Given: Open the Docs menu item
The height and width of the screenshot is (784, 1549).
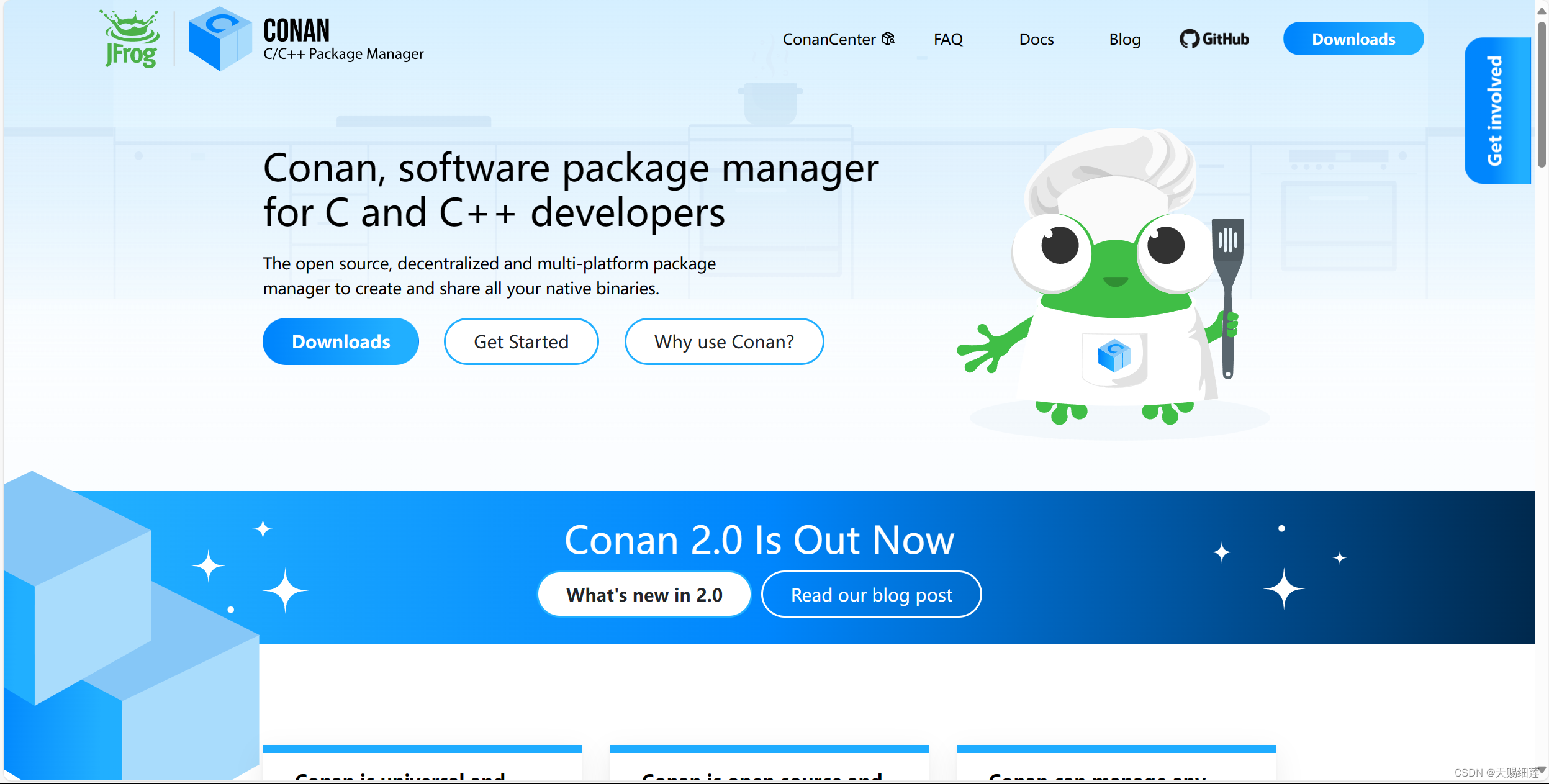Looking at the screenshot, I should 1036,39.
